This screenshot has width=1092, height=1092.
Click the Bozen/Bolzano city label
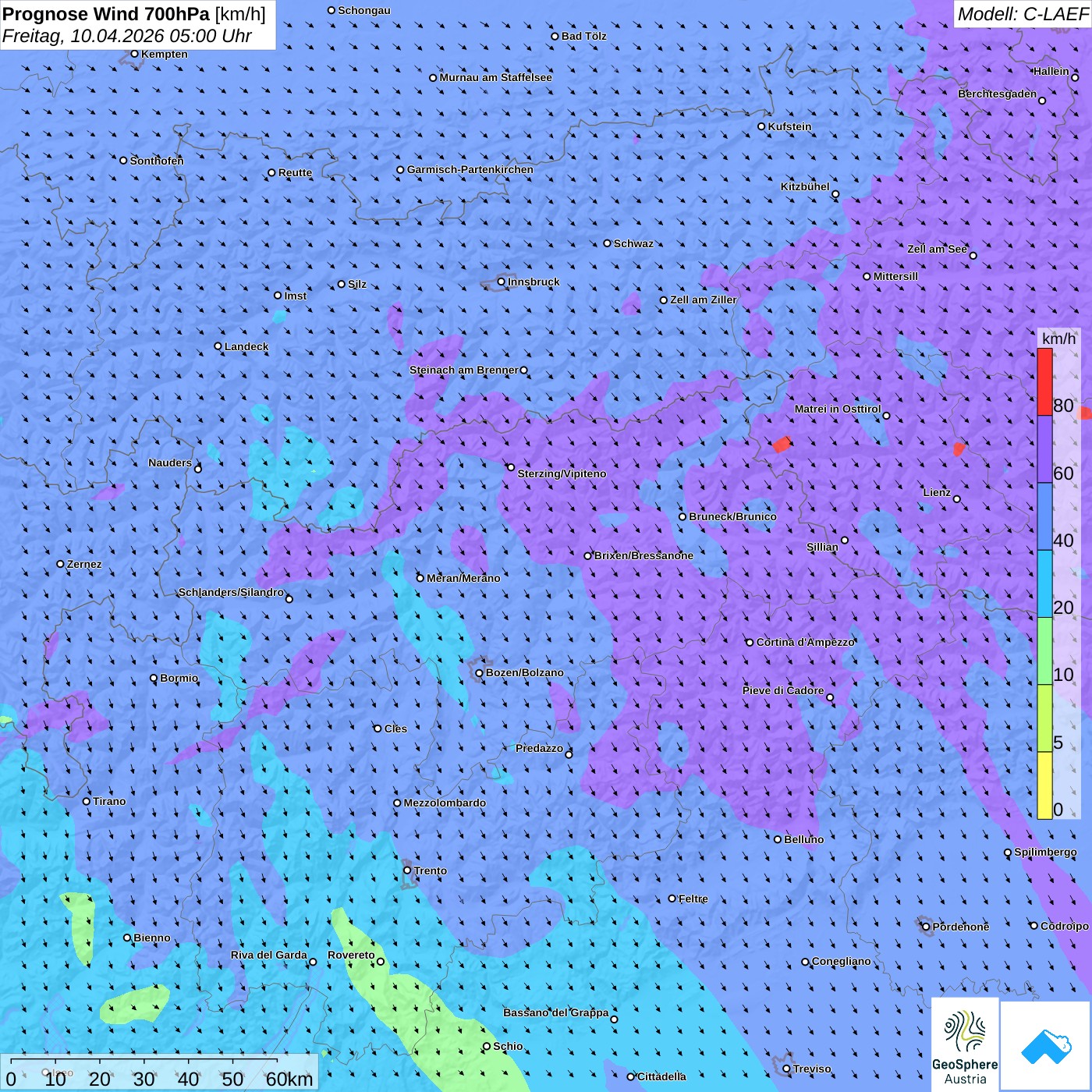coord(524,672)
